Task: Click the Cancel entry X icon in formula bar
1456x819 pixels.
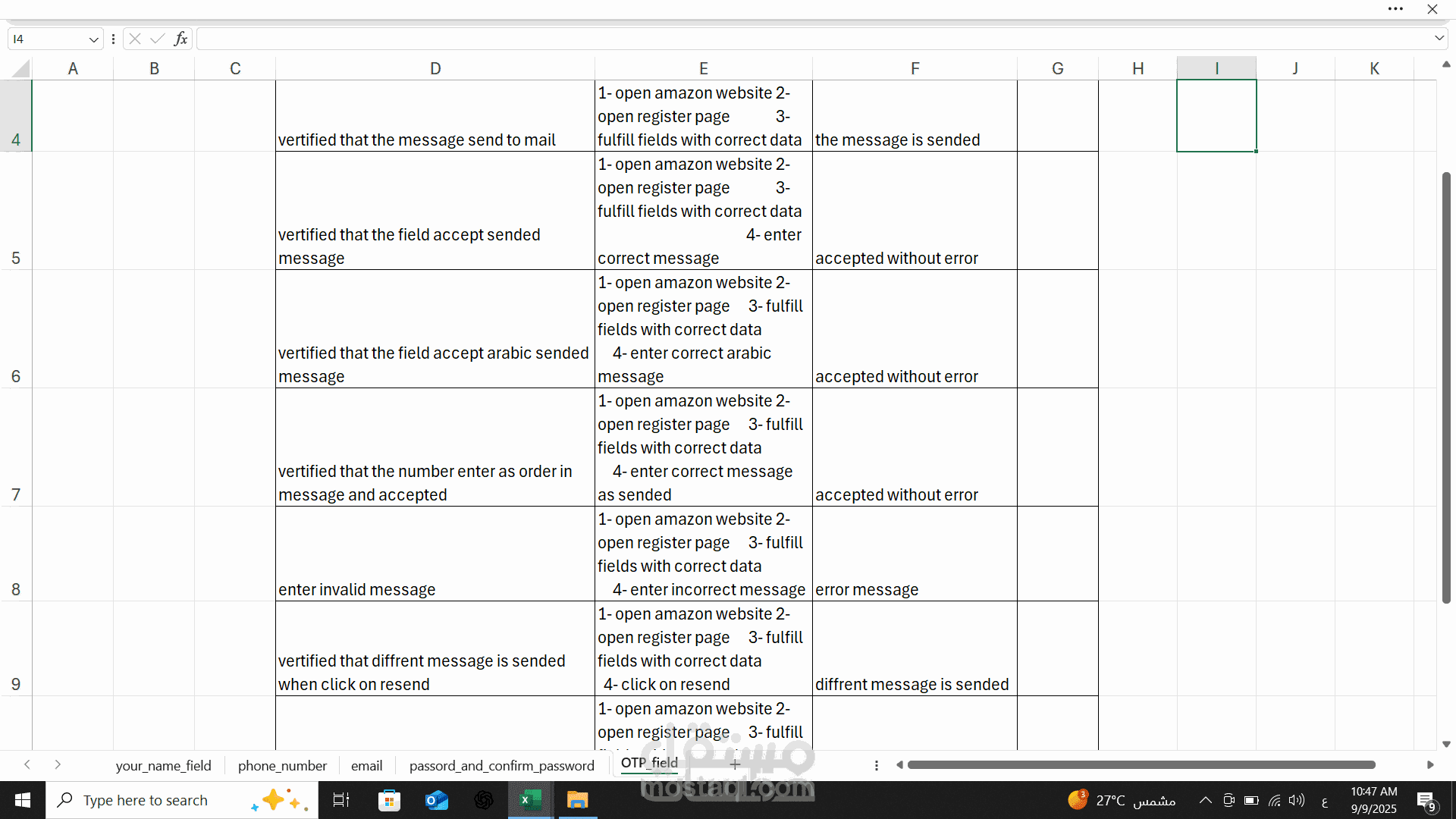Action: (135, 39)
